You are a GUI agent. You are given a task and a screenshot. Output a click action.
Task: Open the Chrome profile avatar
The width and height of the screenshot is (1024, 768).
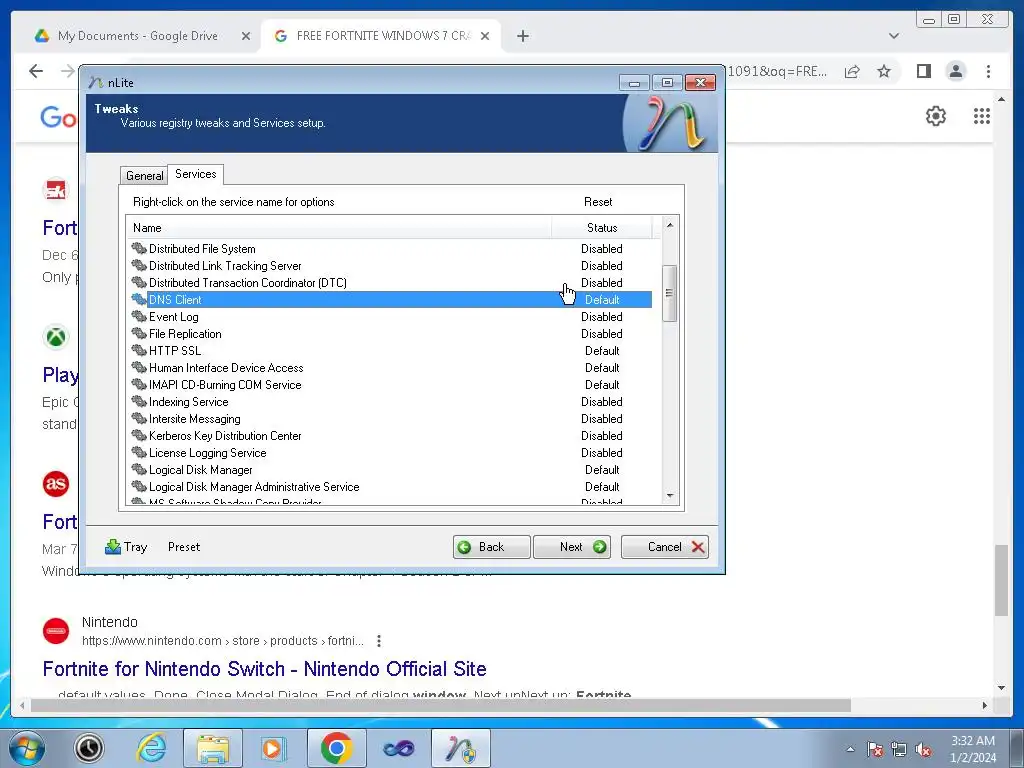(x=955, y=71)
